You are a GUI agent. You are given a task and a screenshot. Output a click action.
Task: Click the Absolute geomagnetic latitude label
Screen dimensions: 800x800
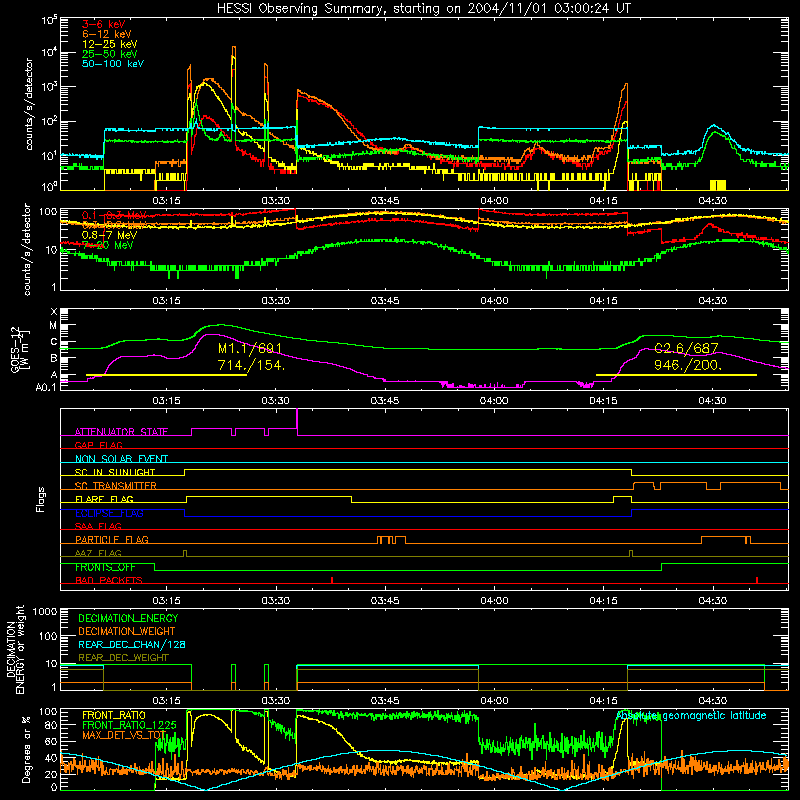(x=691, y=716)
